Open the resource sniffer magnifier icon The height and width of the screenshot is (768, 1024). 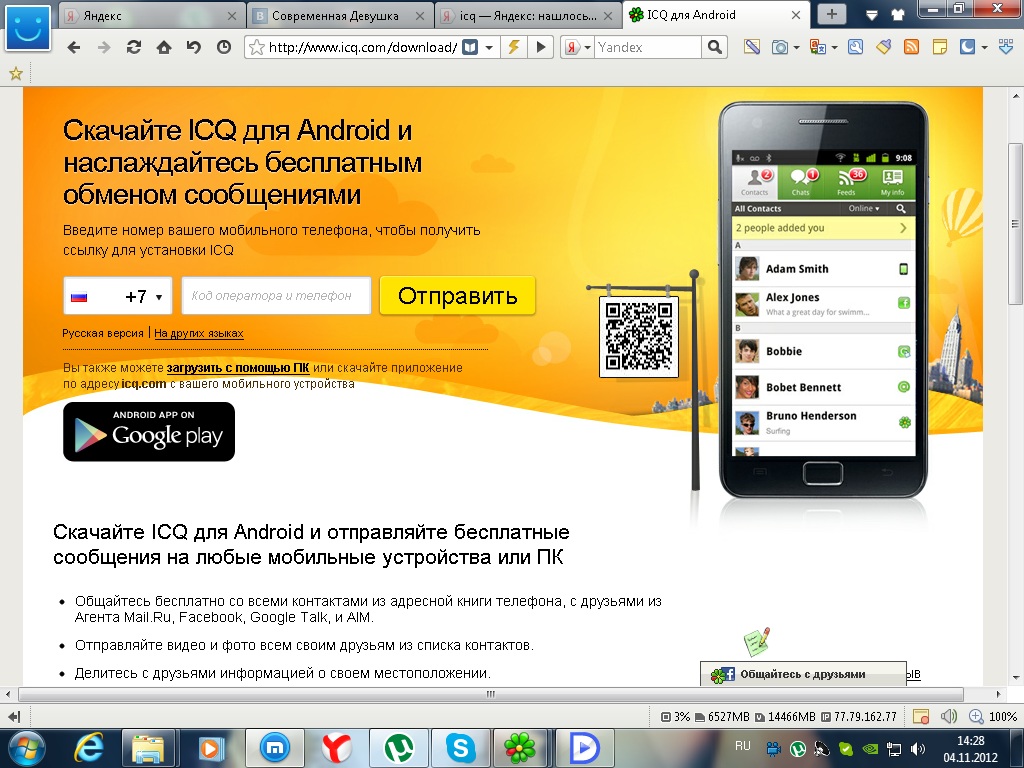click(856, 47)
